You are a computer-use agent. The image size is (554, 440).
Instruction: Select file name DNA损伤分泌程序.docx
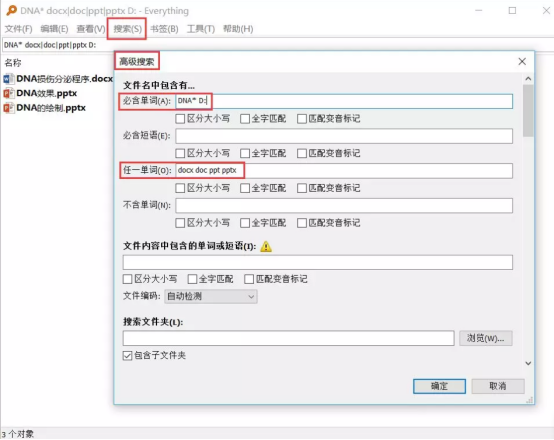tap(65, 78)
